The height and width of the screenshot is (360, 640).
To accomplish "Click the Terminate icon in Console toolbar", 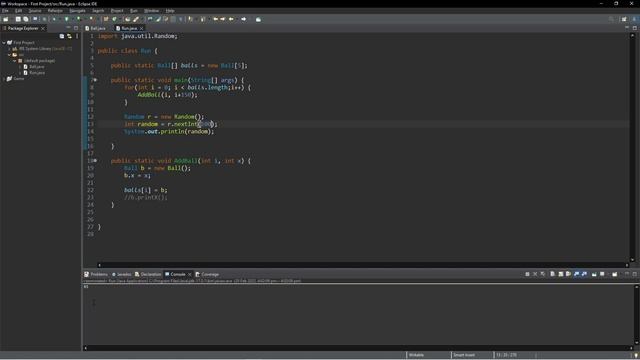I will (x=527, y=274).
